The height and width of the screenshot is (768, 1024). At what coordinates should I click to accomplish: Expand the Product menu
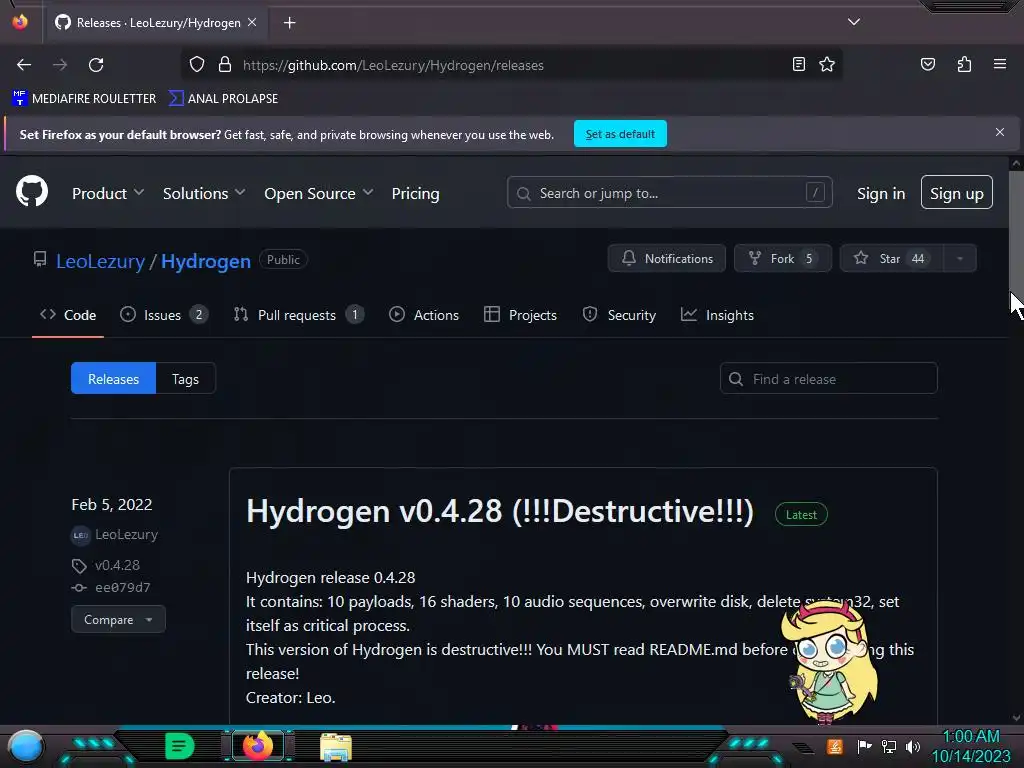point(108,193)
